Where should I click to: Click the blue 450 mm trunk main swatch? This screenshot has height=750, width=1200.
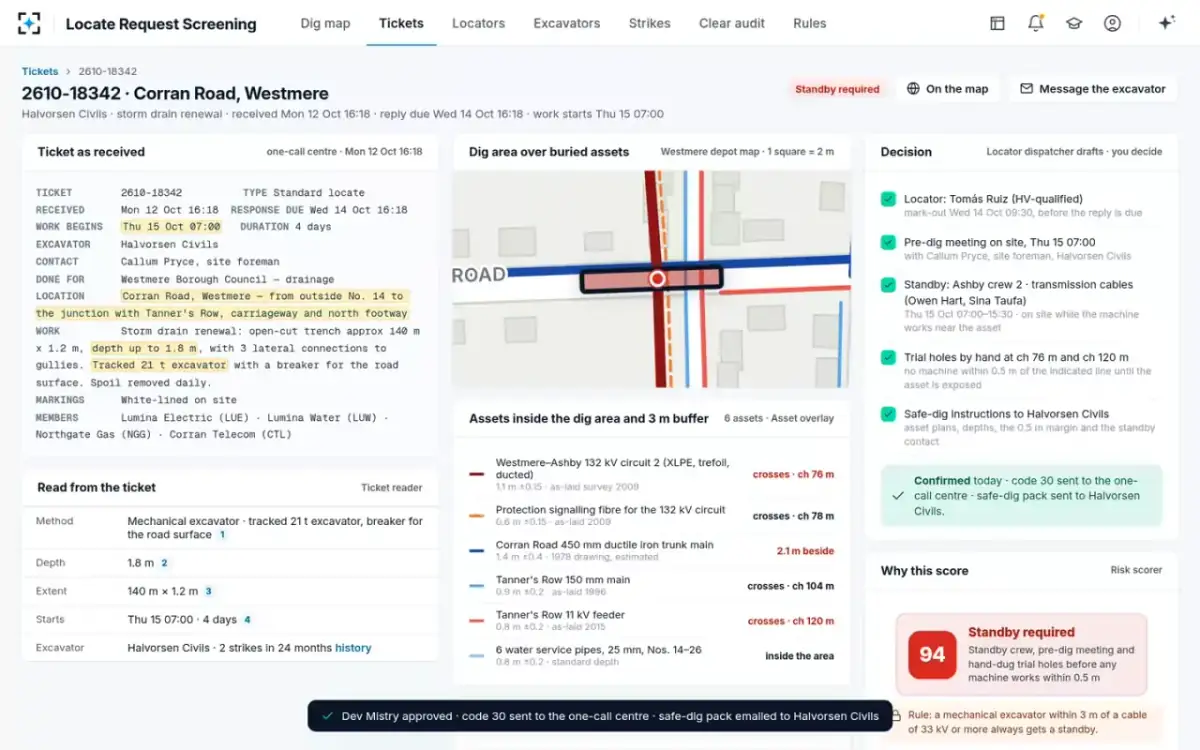click(477, 551)
